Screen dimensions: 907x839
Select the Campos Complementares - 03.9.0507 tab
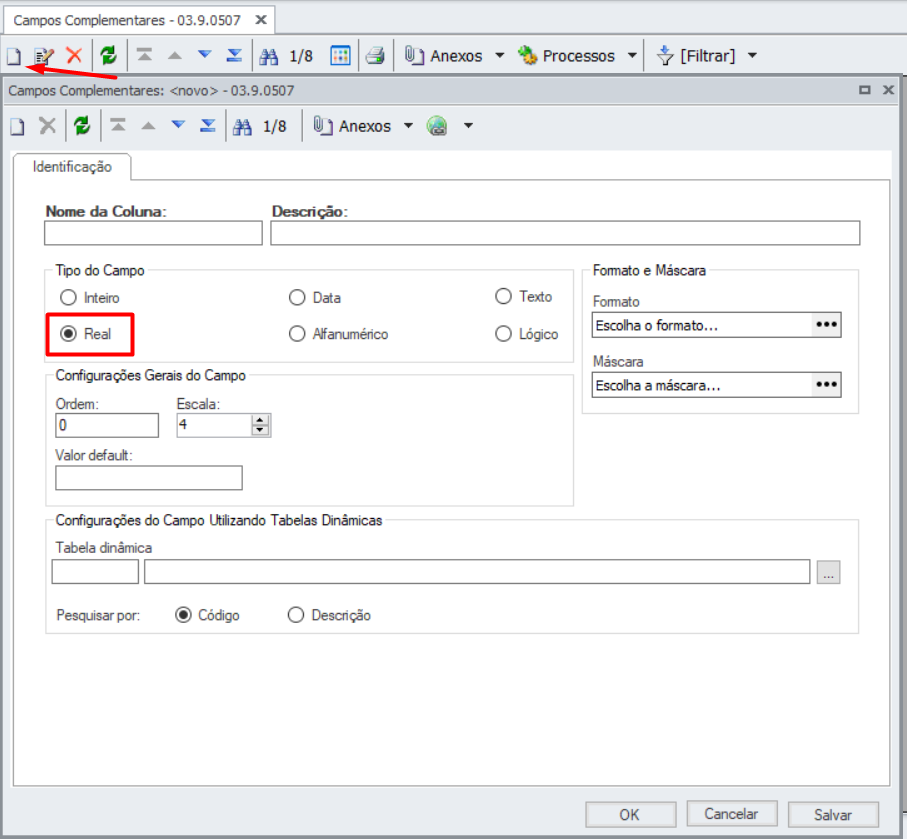[127, 20]
